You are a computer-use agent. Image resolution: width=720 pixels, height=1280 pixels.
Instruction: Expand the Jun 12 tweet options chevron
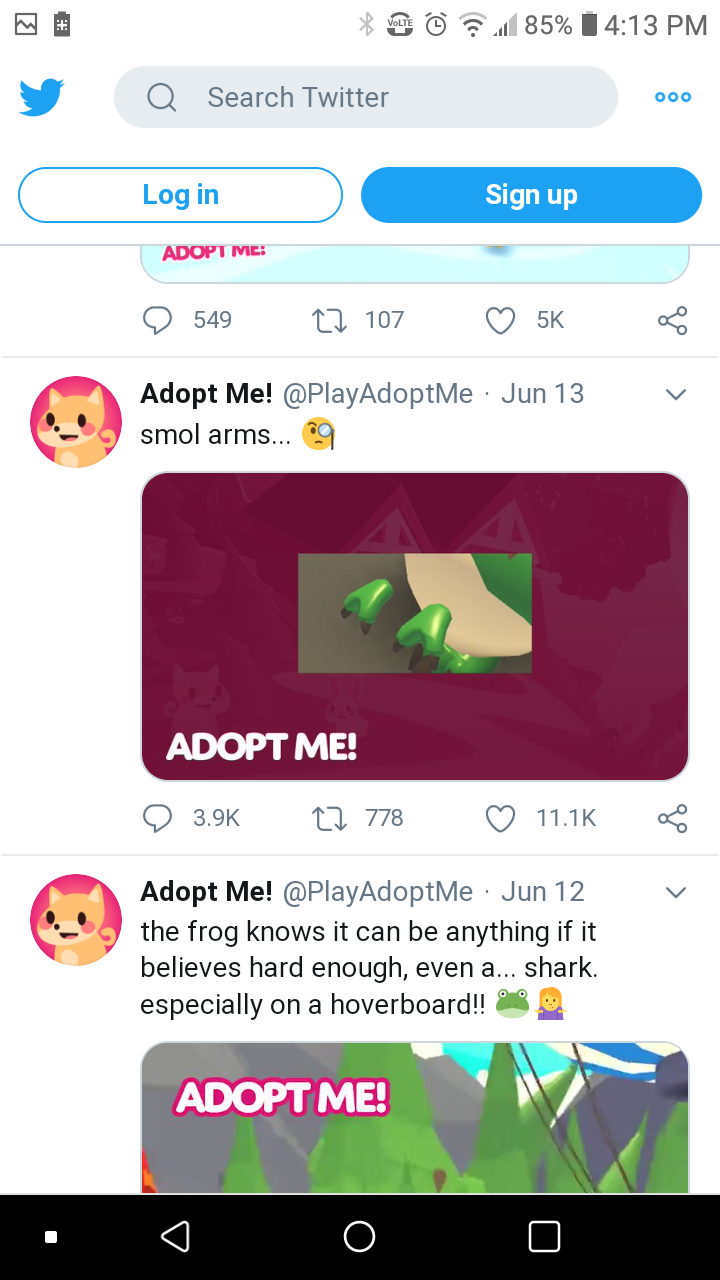tap(676, 892)
